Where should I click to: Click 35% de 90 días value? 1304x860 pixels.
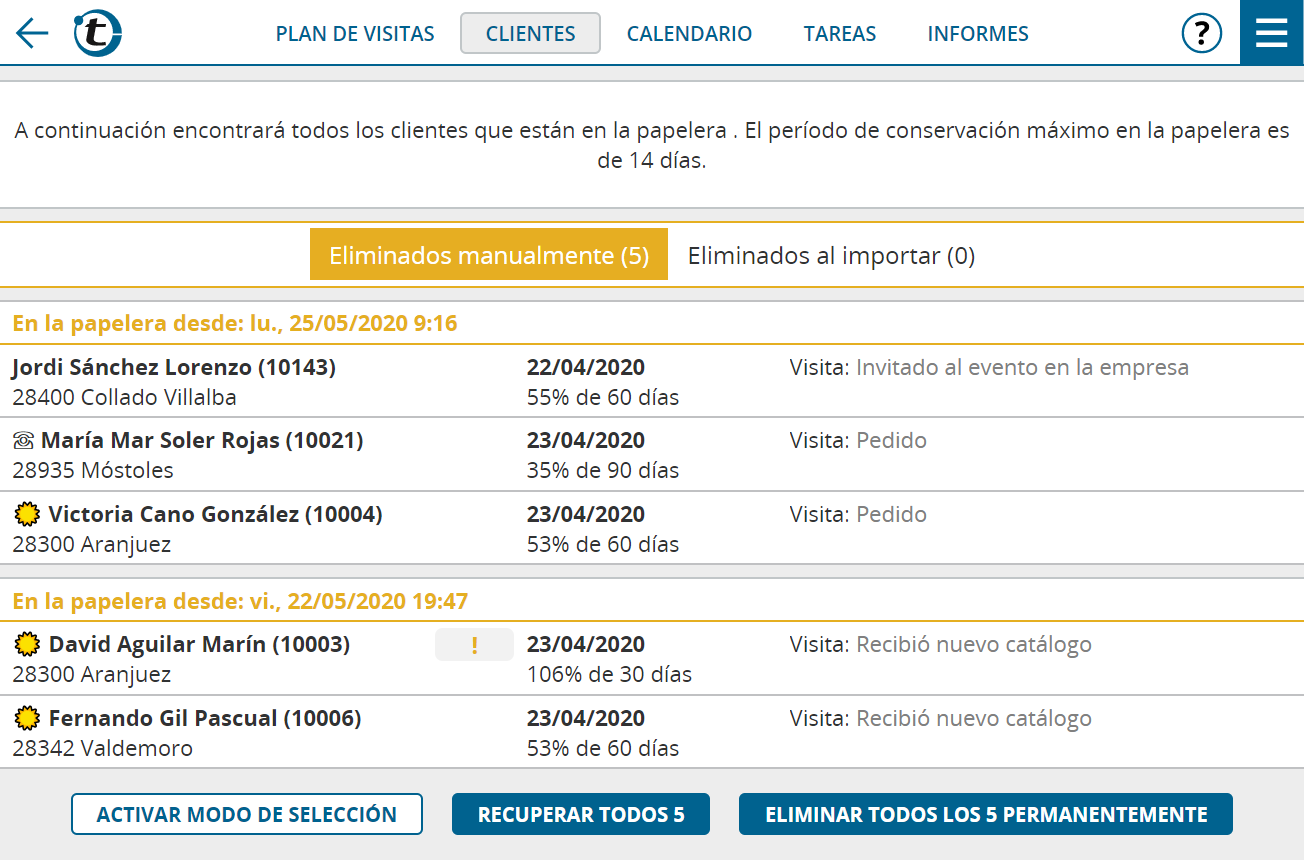point(603,470)
